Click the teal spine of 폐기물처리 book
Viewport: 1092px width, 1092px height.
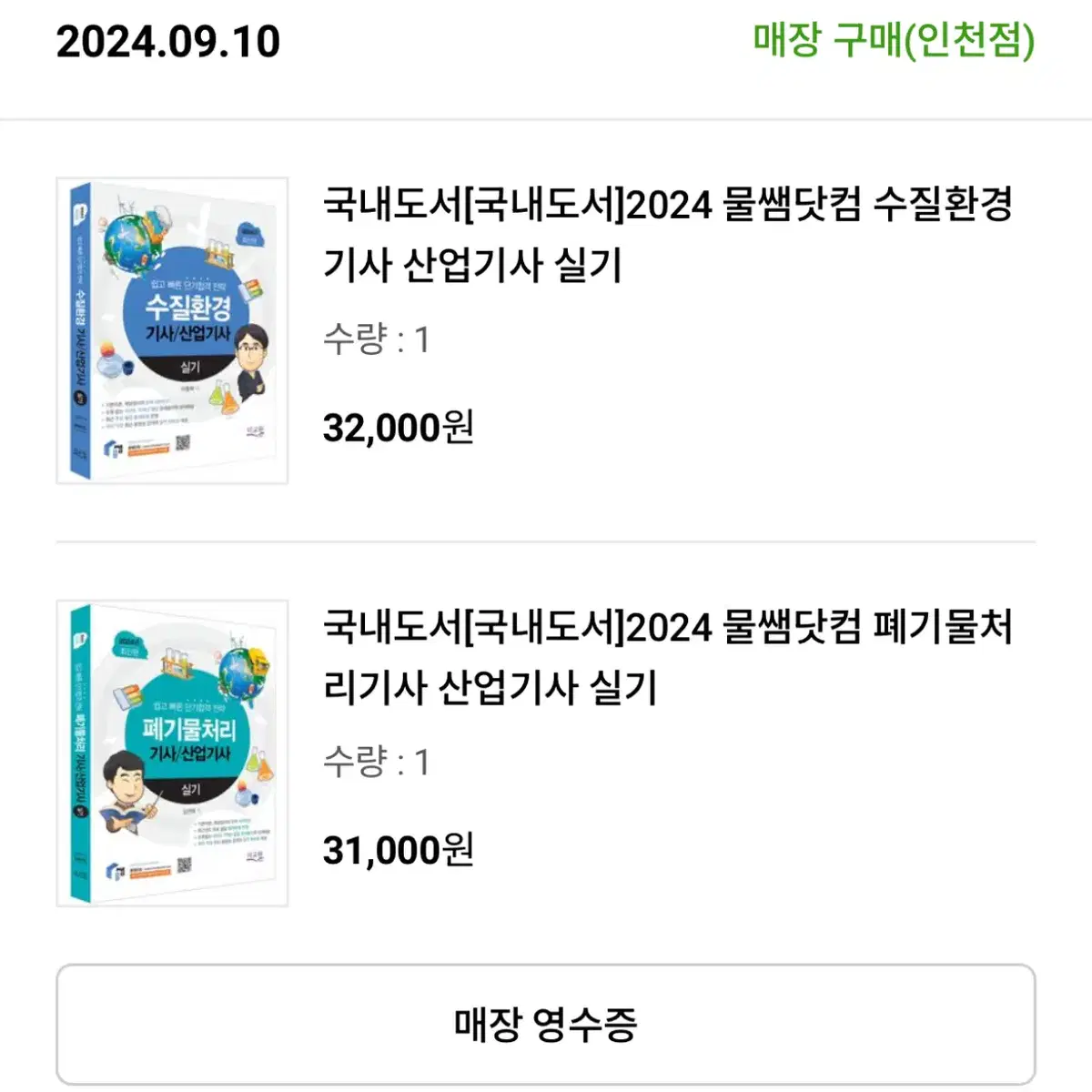click(80, 755)
